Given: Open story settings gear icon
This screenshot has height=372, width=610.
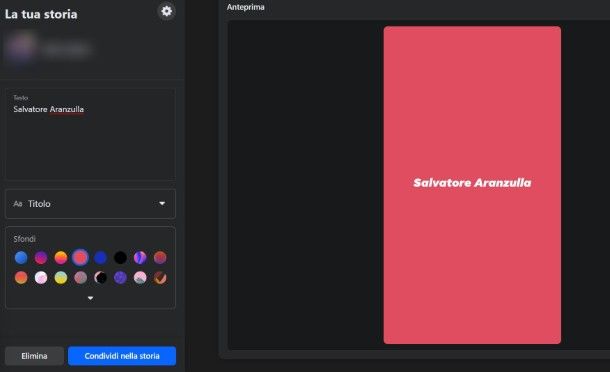Looking at the screenshot, I should 167,11.
